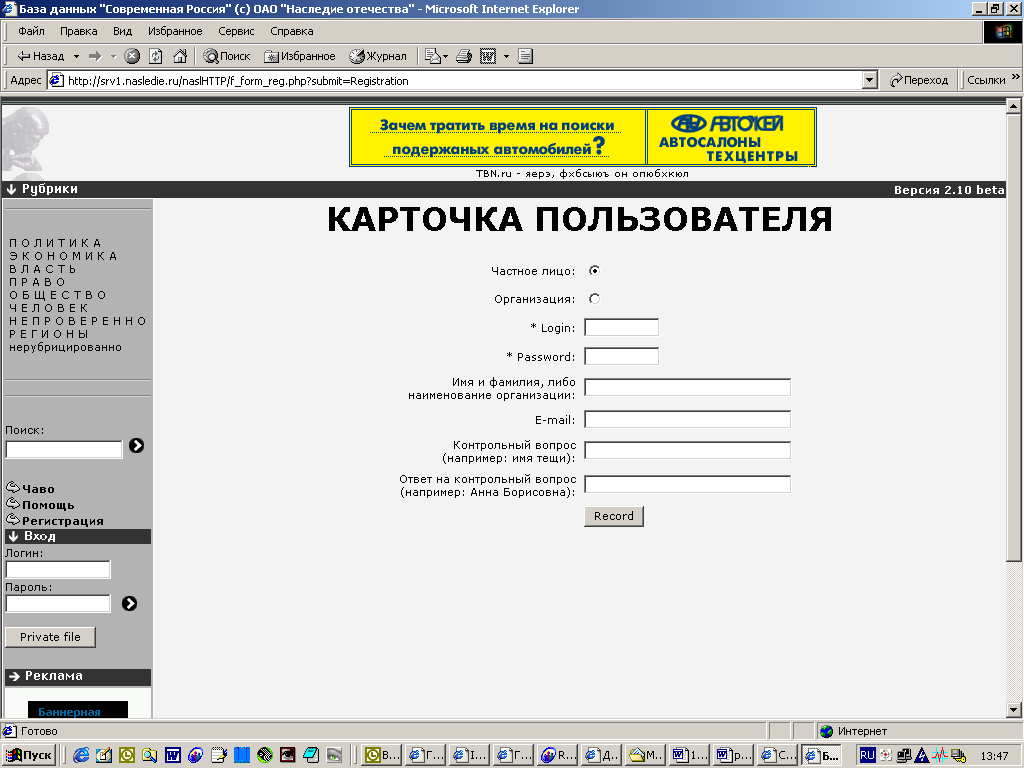Open the Журнал (History) toolbar button
This screenshot has width=1024, height=768.
tap(378, 56)
